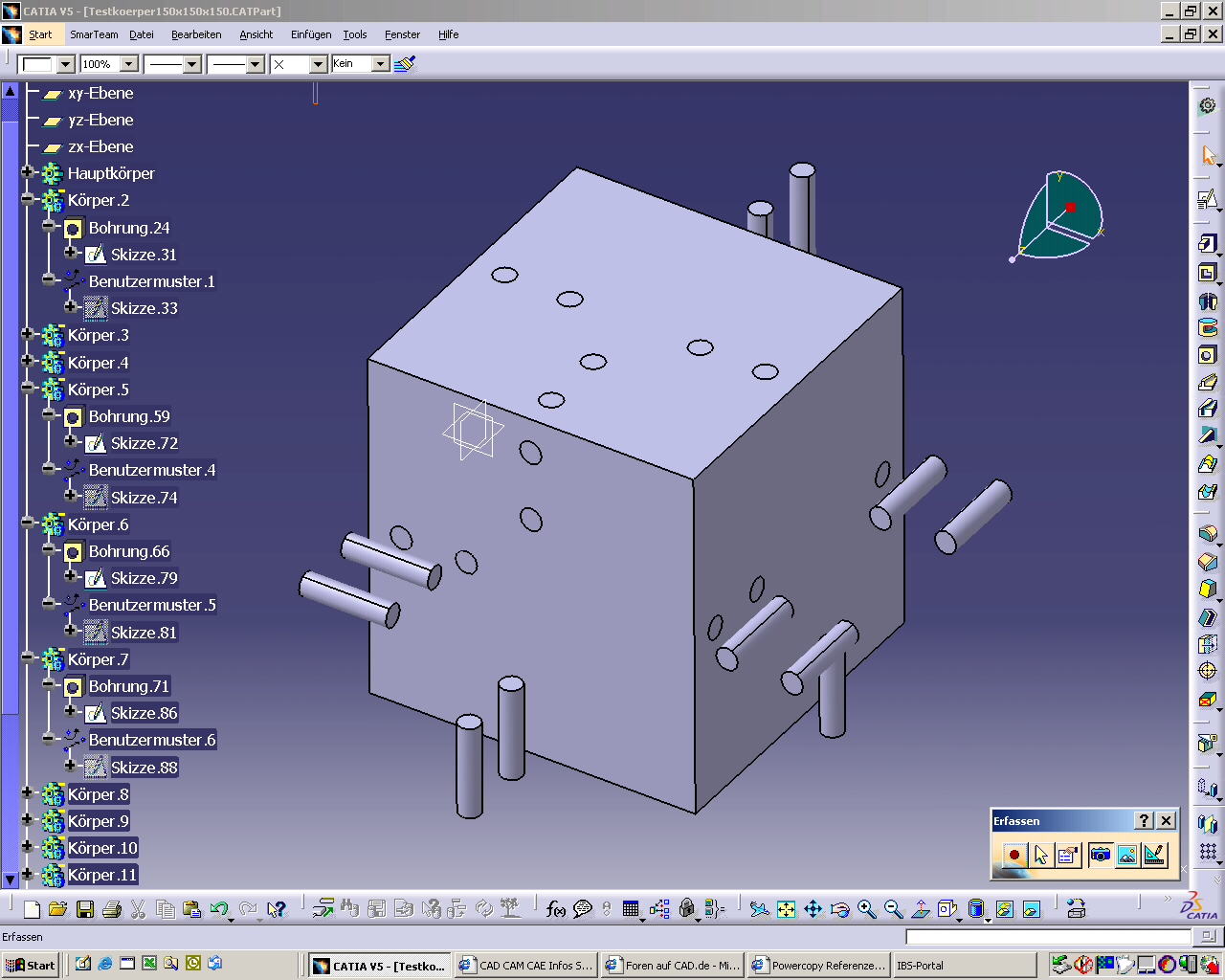Expand the Hauptkörper tree node
This screenshot has width=1225, height=980.
coord(28,172)
